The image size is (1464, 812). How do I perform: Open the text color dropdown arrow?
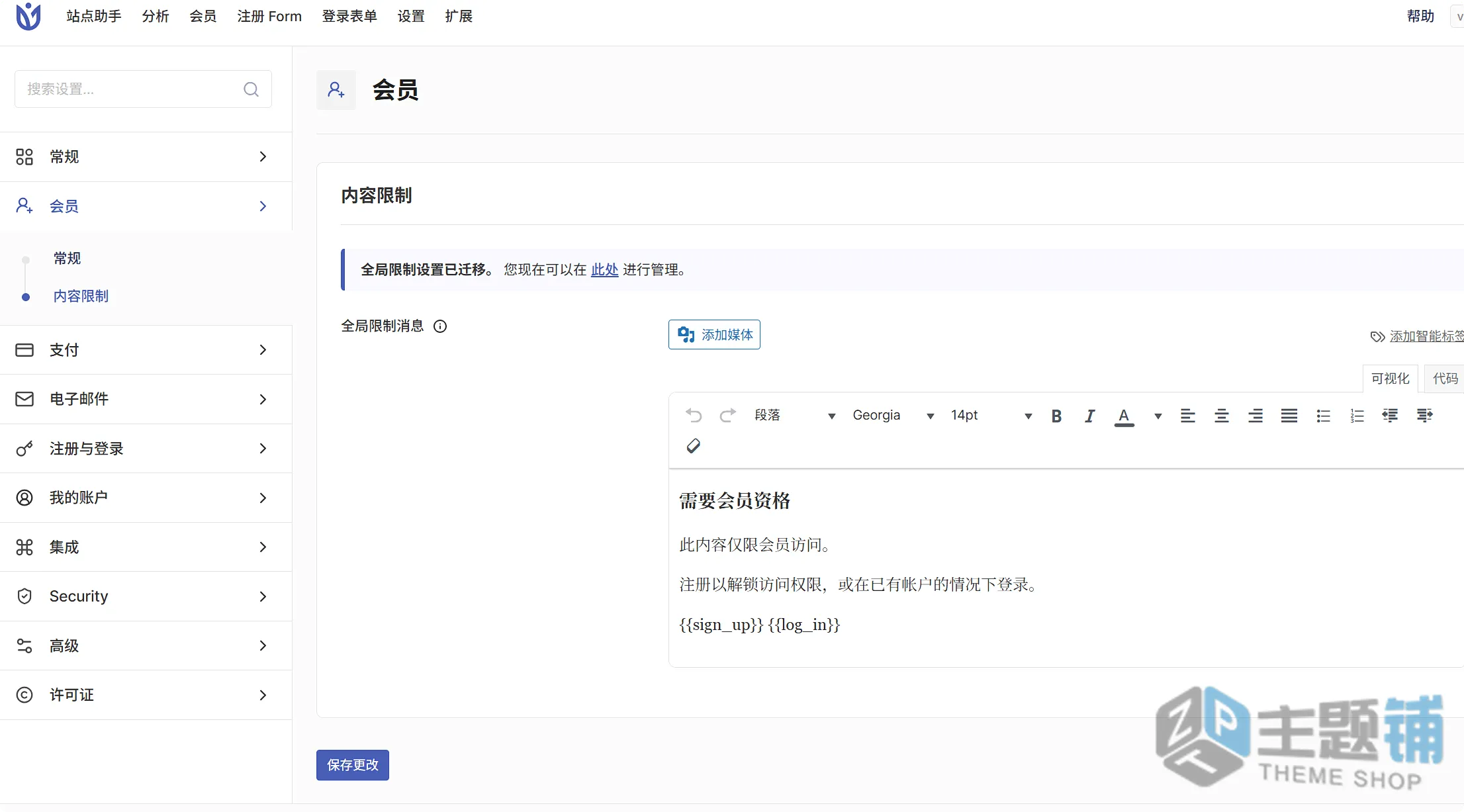[x=1158, y=416]
